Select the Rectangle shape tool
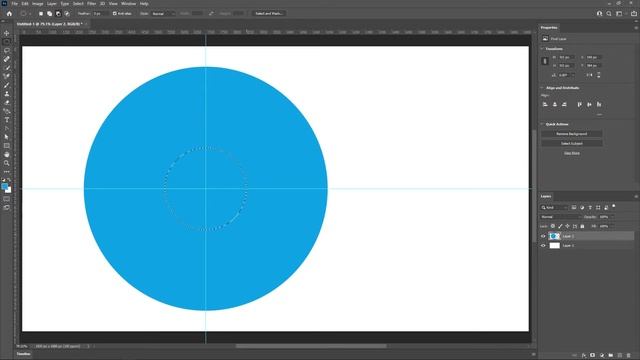 (x=7, y=146)
